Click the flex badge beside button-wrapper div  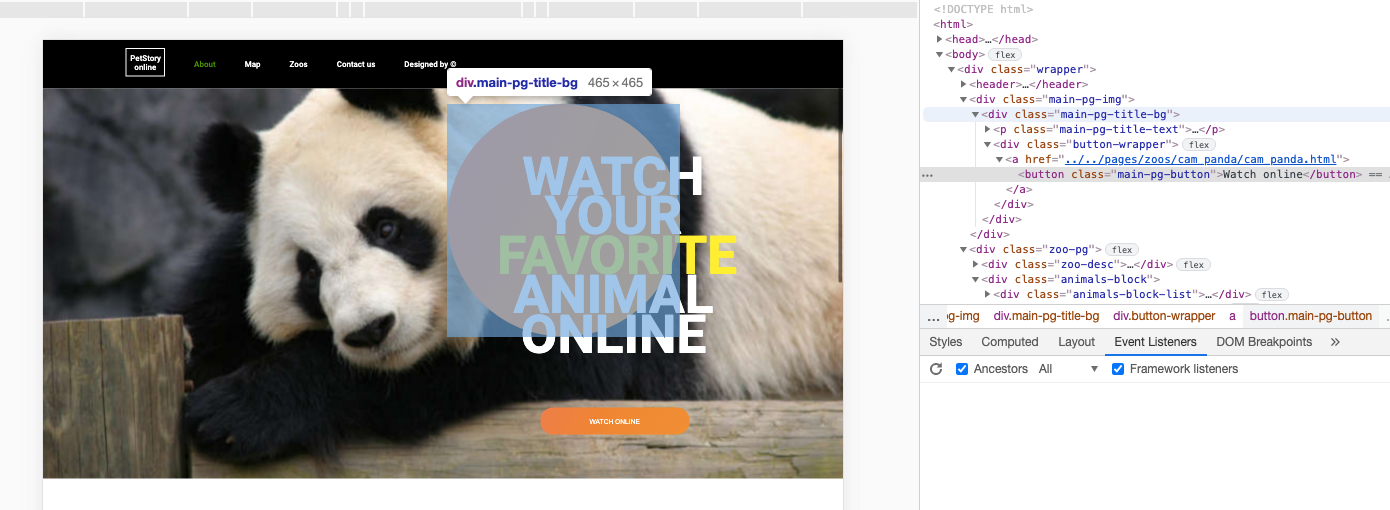1199,145
